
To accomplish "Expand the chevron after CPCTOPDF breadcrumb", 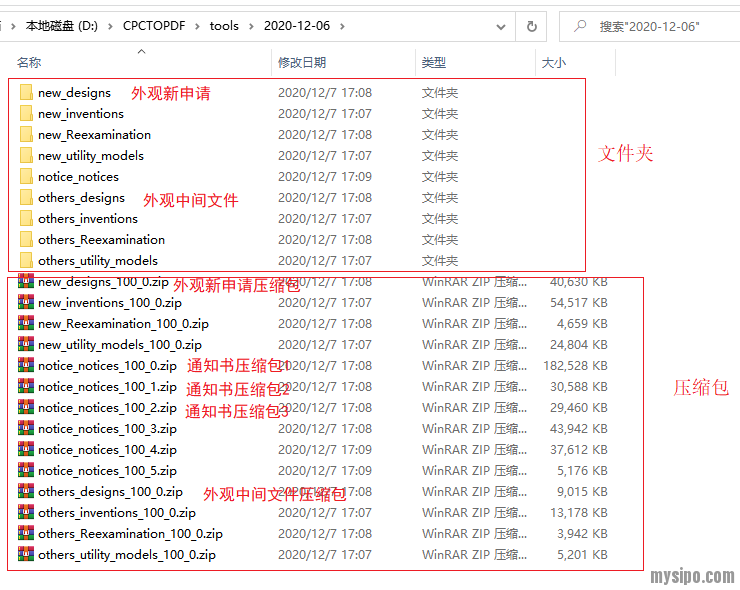I will [x=198, y=26].
